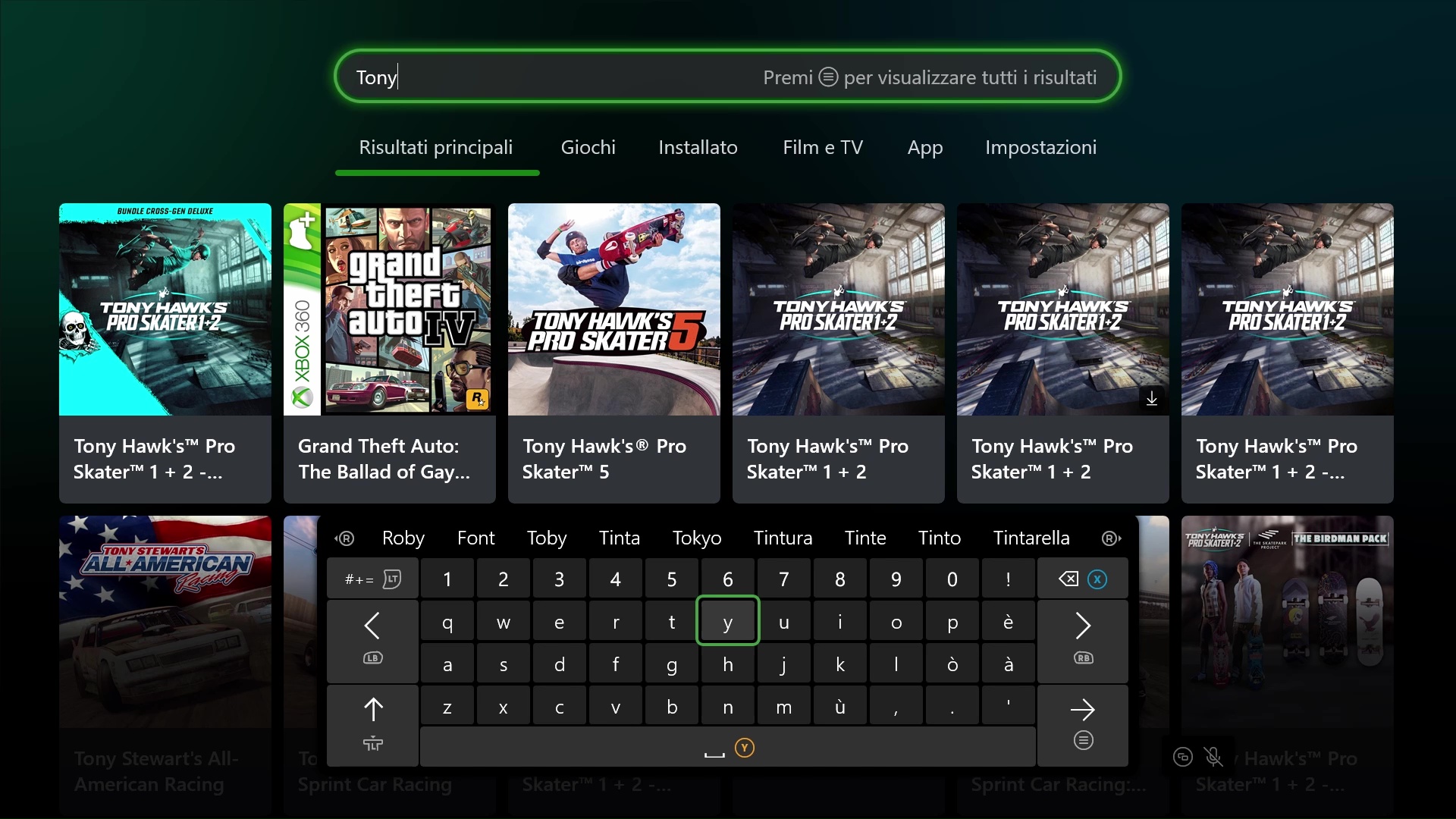Submit search with the enter arrow key

(1082, 725)
